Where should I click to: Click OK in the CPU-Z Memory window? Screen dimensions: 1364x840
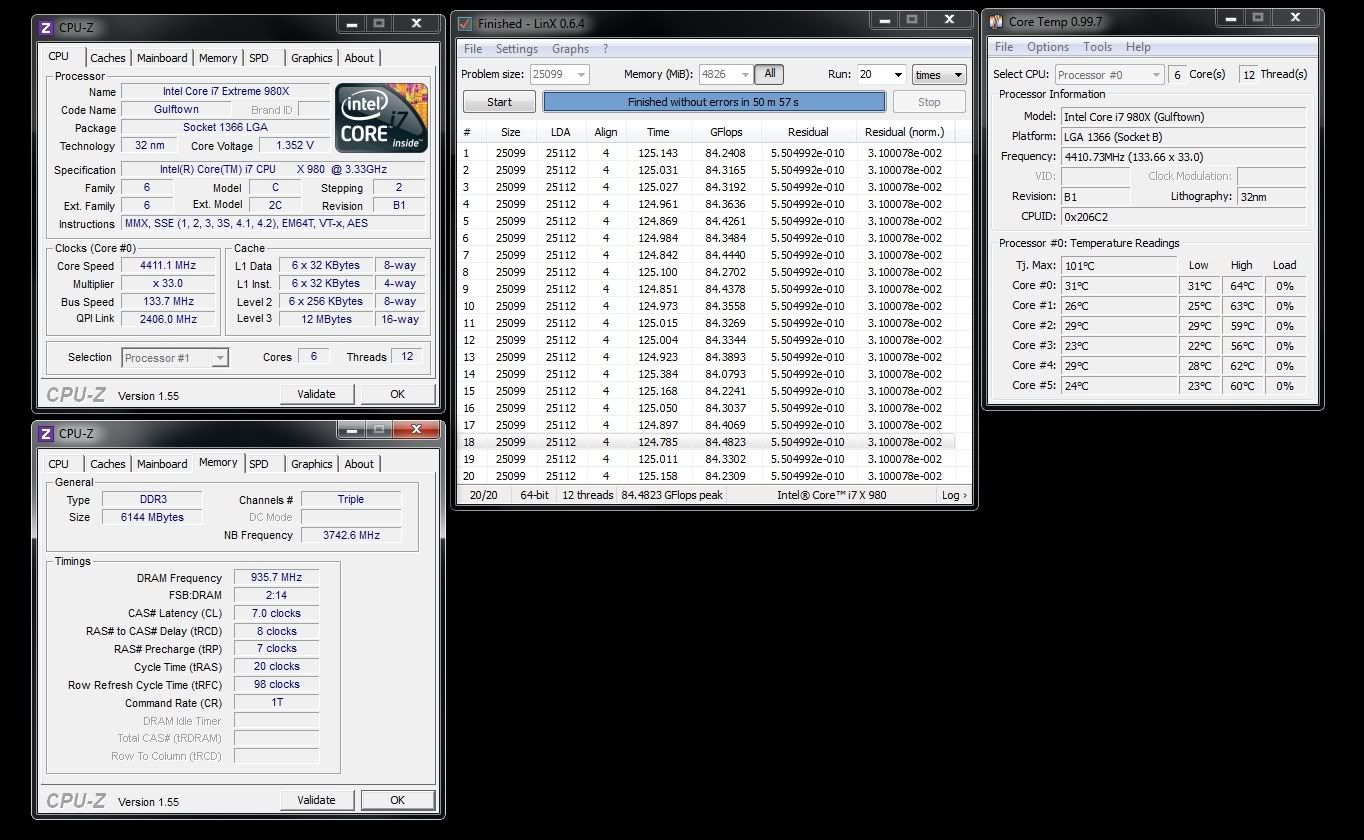click(x=397, y=800)
